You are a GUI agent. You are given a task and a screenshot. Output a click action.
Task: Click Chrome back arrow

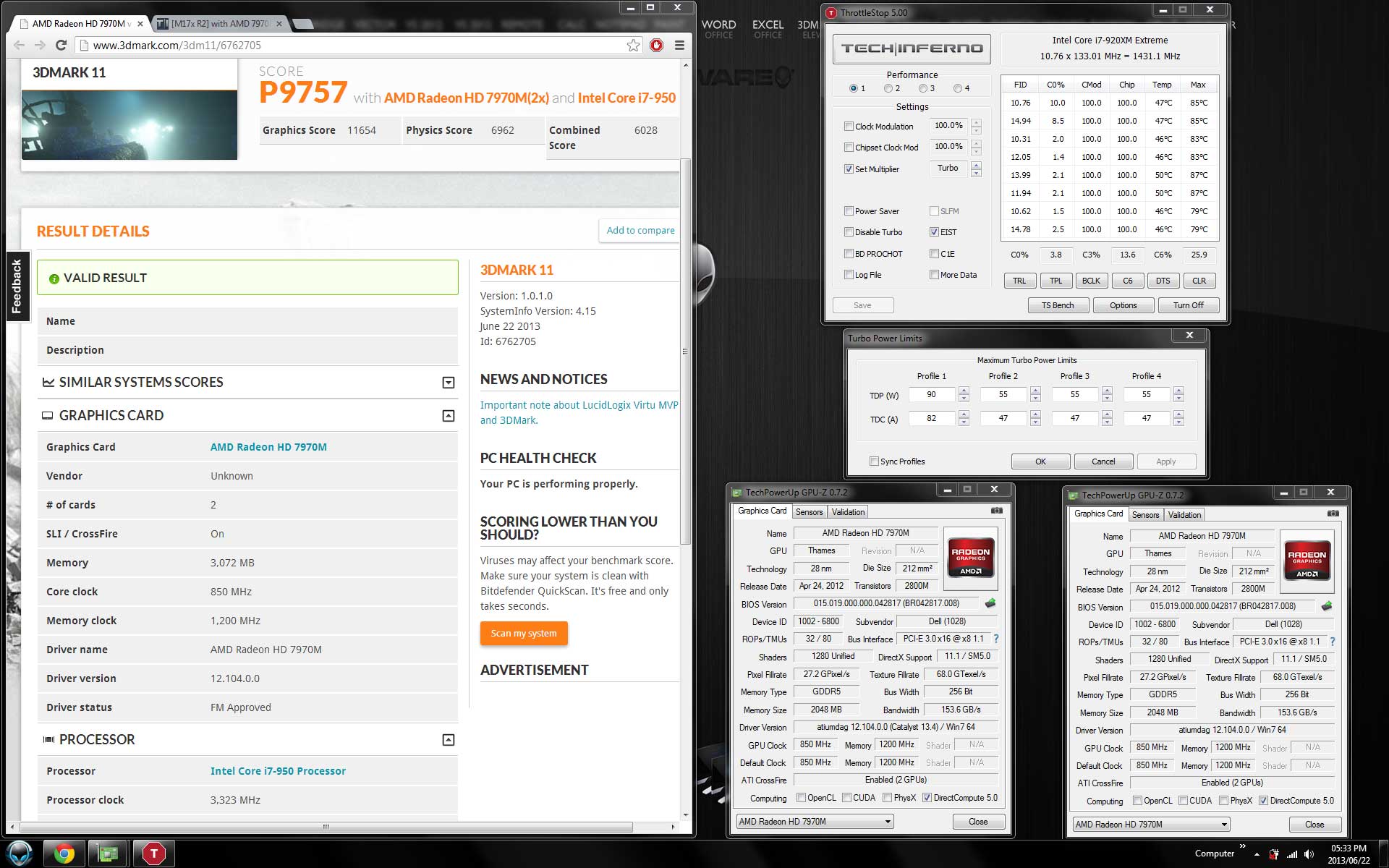pos(19,45)
